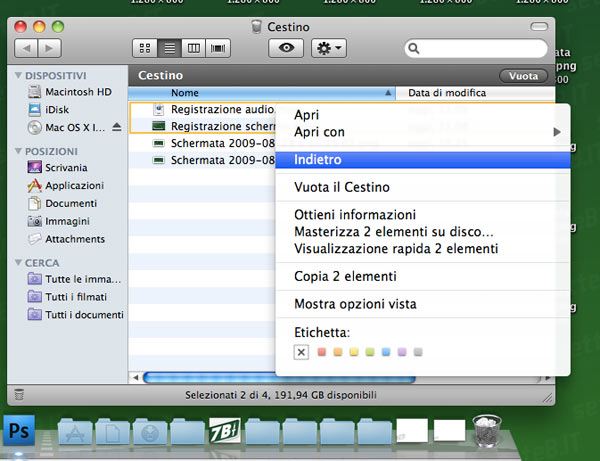Choose Visualizzazione rapida 2 elementi
600x461 pixels.
[423, 249]
